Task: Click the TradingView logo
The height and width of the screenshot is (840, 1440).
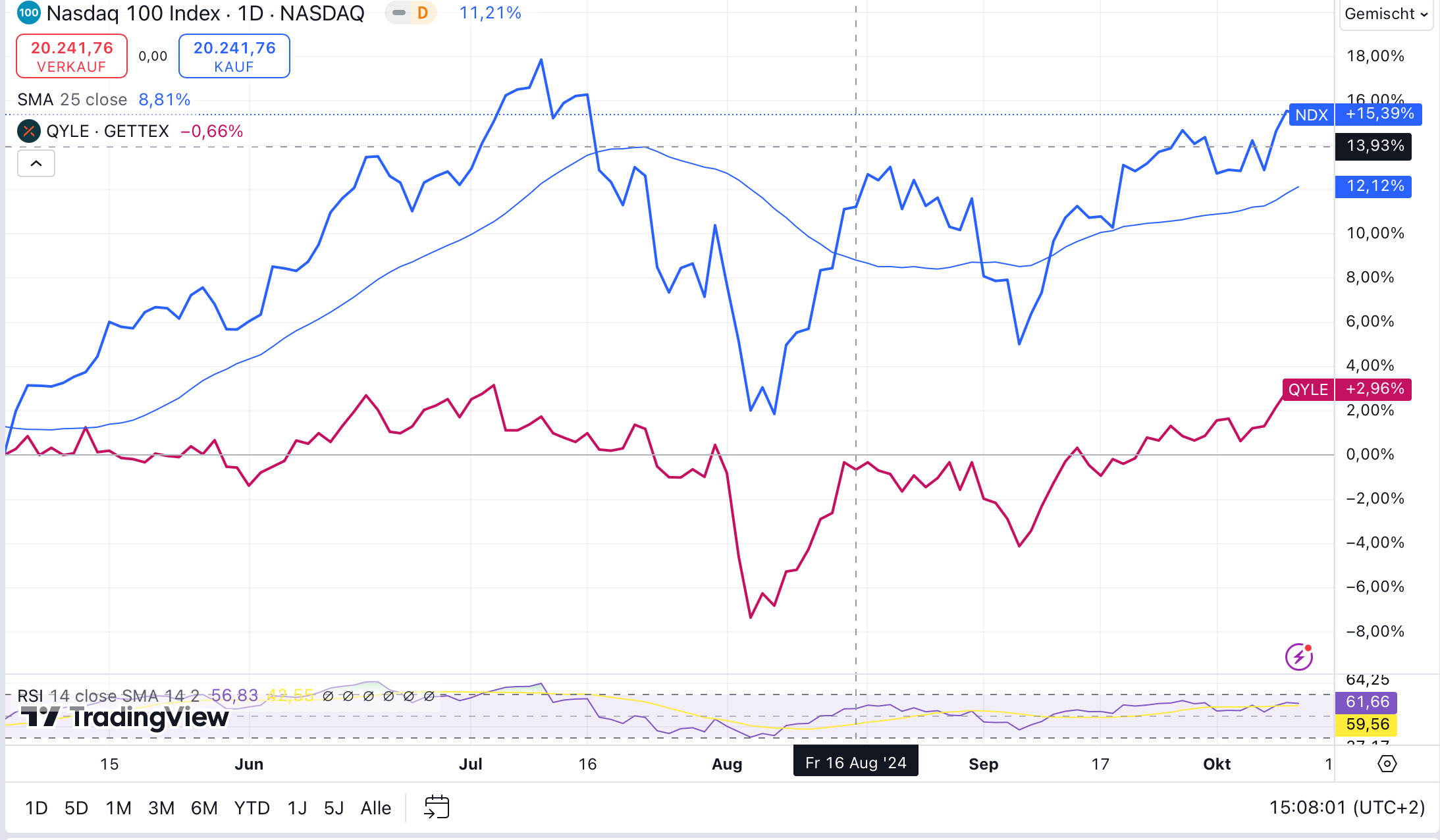Action: pyautogui.click(x=125, y=717)
